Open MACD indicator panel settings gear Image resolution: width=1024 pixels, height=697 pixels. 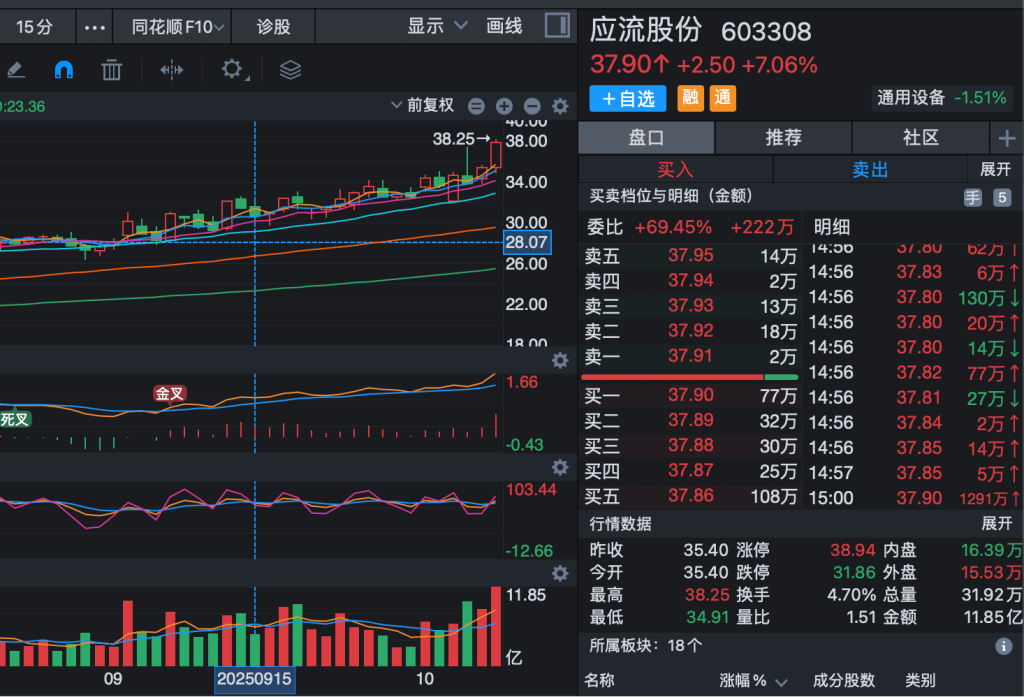click(x=560, y=360)
